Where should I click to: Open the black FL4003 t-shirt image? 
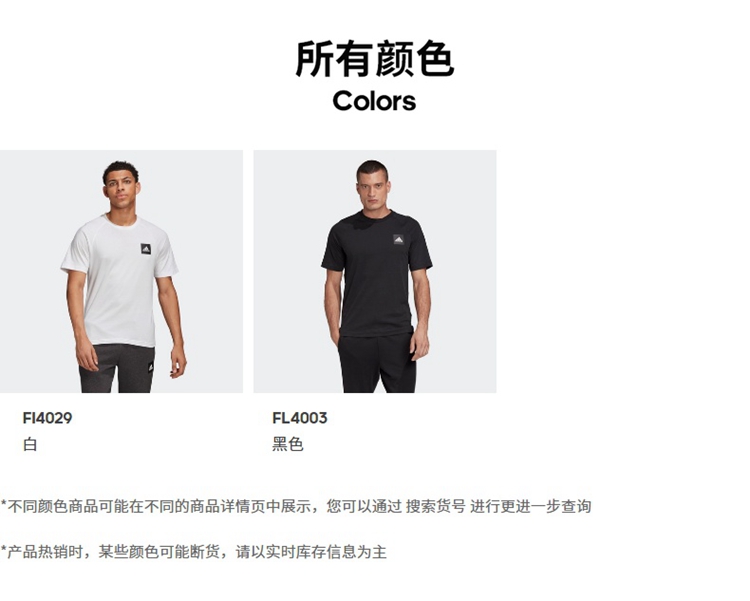click(375, 271)
